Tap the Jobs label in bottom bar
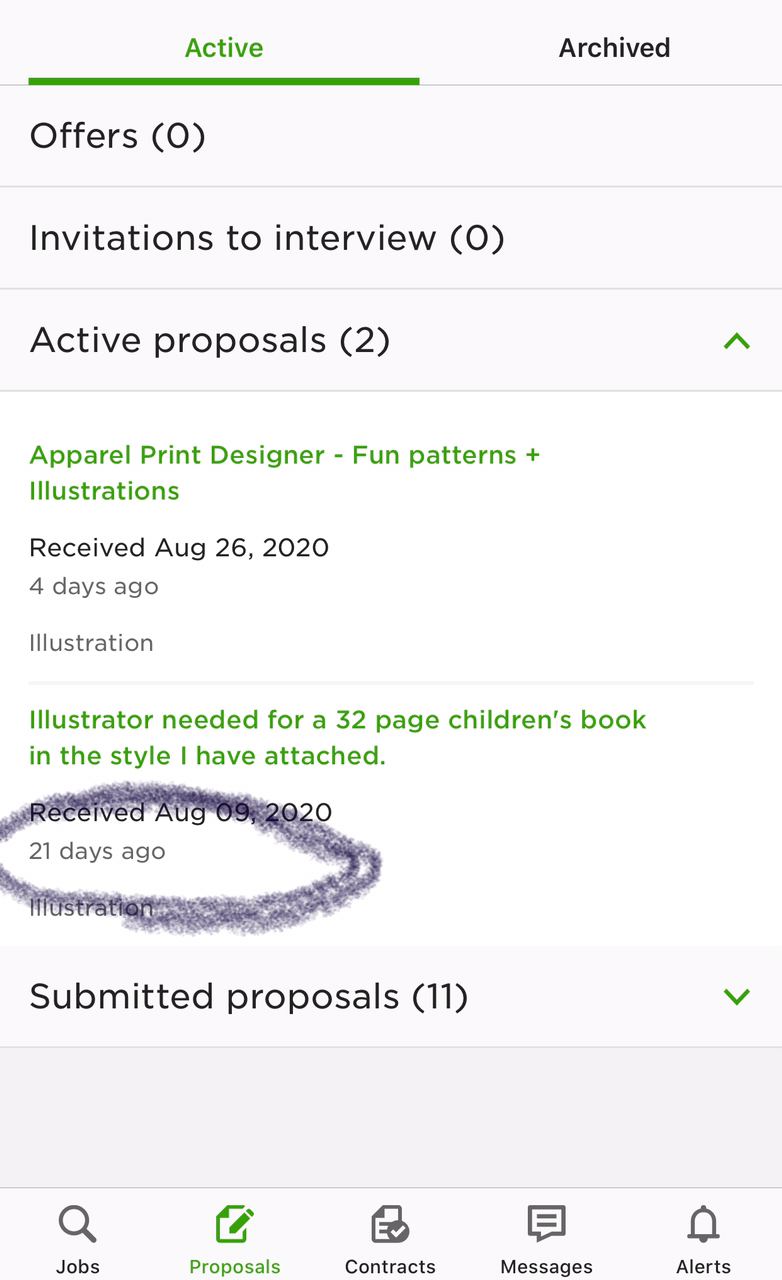Screen dimensions: 782x1280 click(x=77, y=1266)
